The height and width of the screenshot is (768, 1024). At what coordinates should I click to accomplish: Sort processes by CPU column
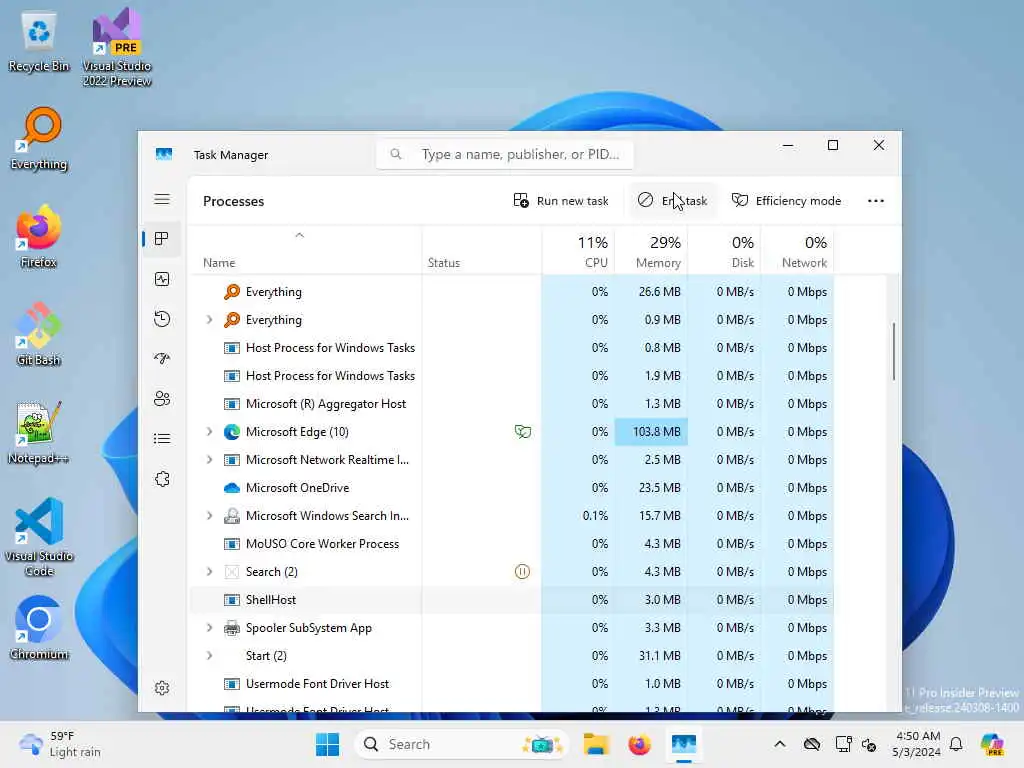(579, 251)
